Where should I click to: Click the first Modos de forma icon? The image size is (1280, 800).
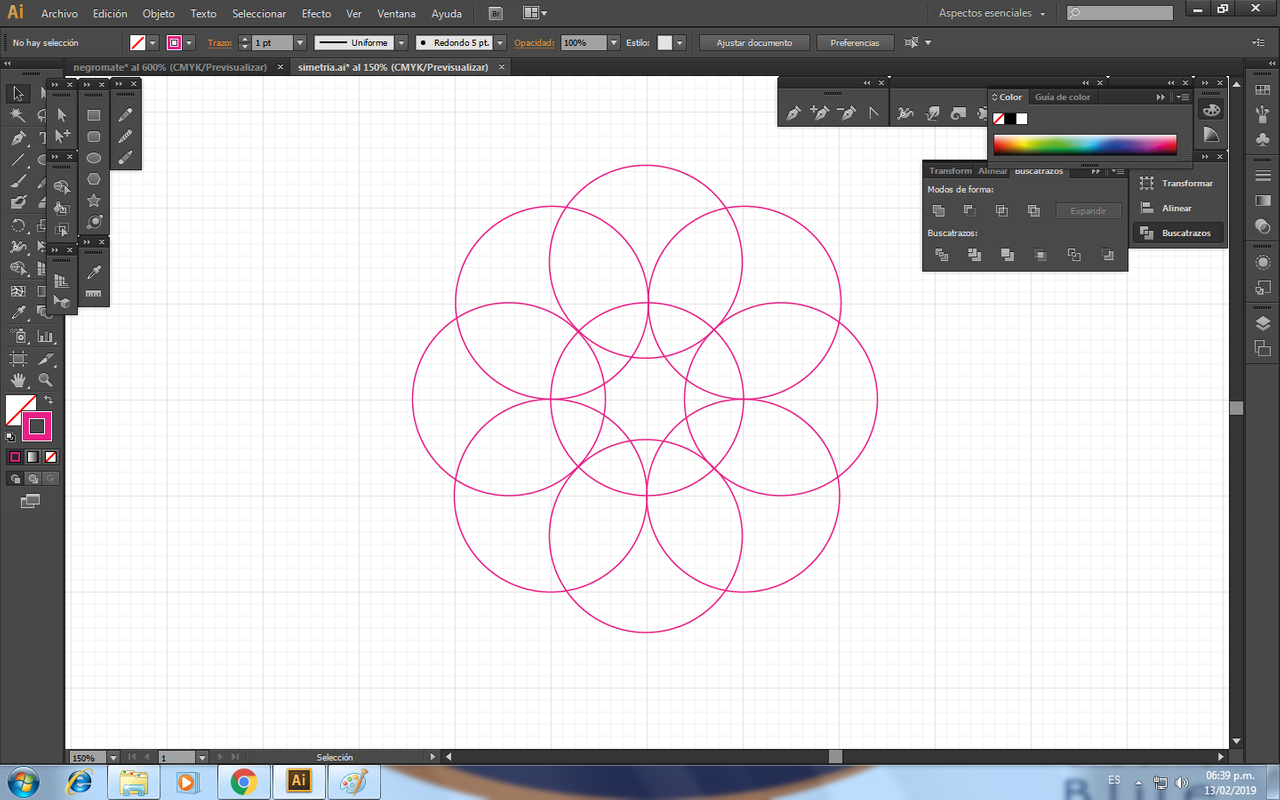(938, 211)
